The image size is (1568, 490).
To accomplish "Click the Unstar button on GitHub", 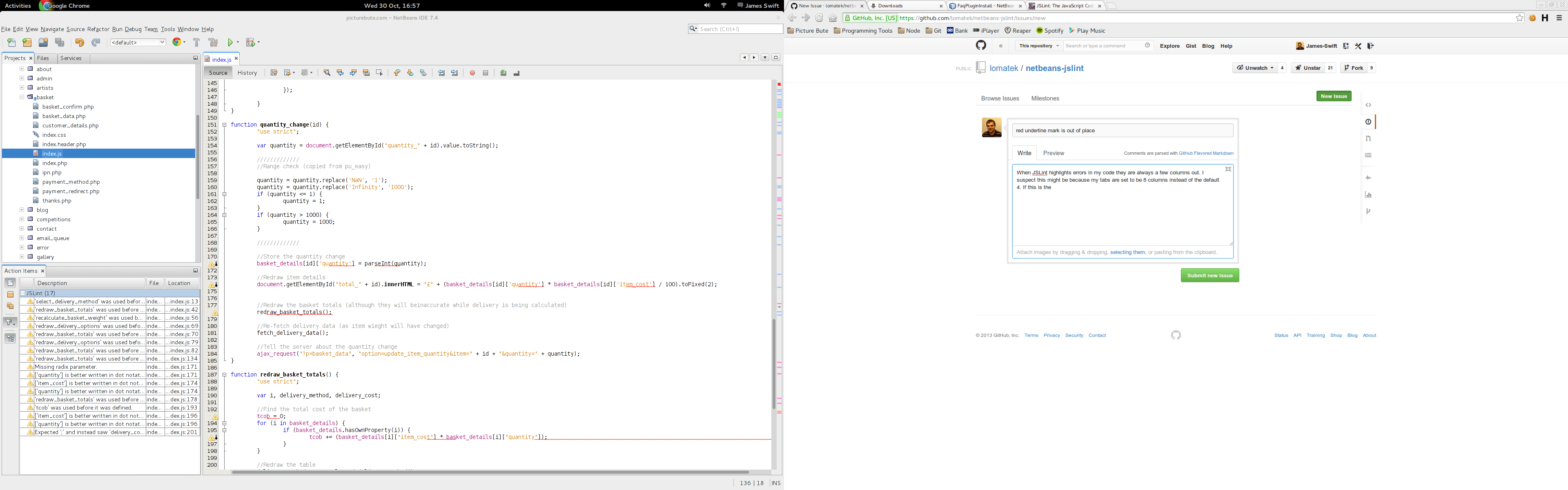I will coord(1307,68).
